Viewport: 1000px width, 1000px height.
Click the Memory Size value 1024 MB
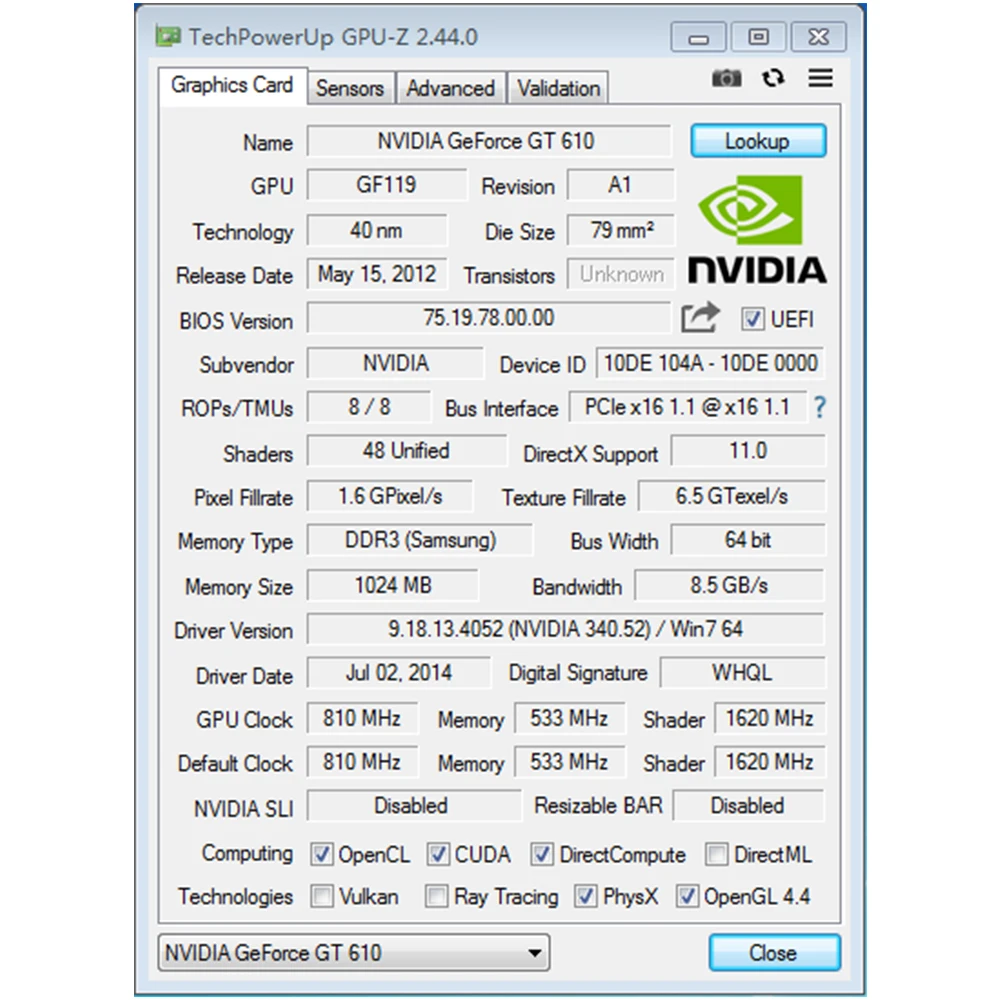[392, 585]
